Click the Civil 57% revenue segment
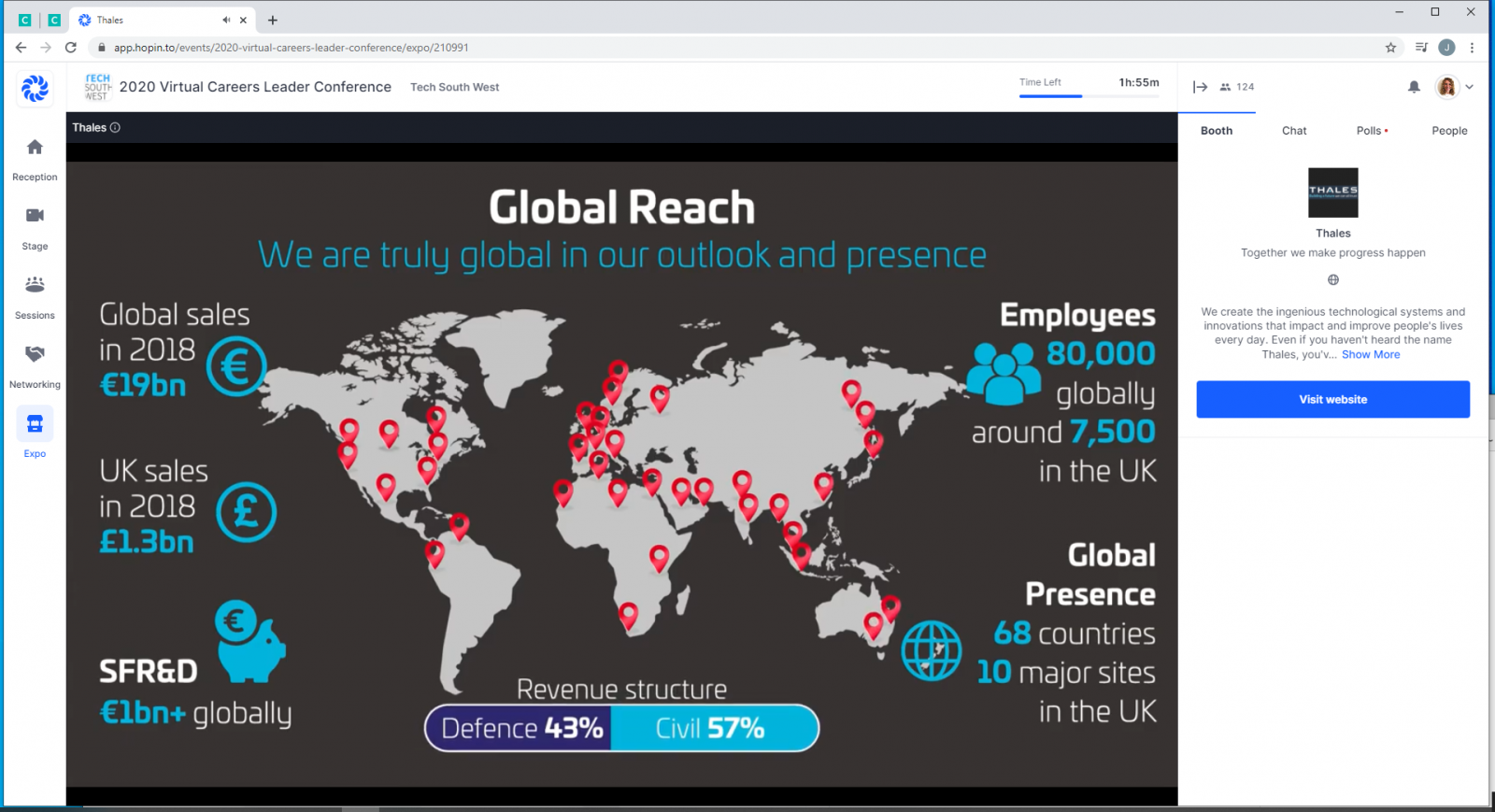Screen dimensions: 1495x812 pyautogui.click(x=715, y=728)
